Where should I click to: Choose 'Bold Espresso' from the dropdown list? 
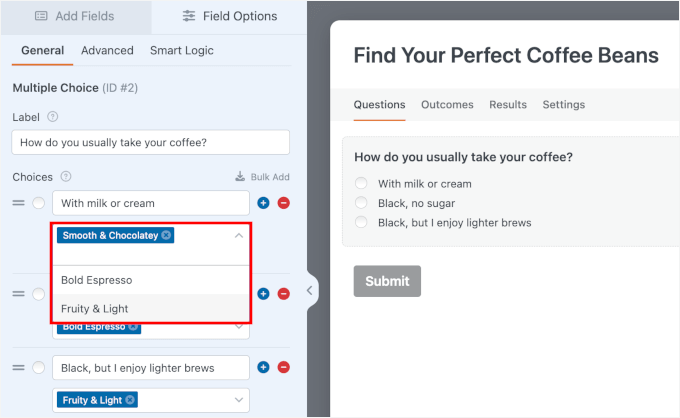click(x=96, y=280)
